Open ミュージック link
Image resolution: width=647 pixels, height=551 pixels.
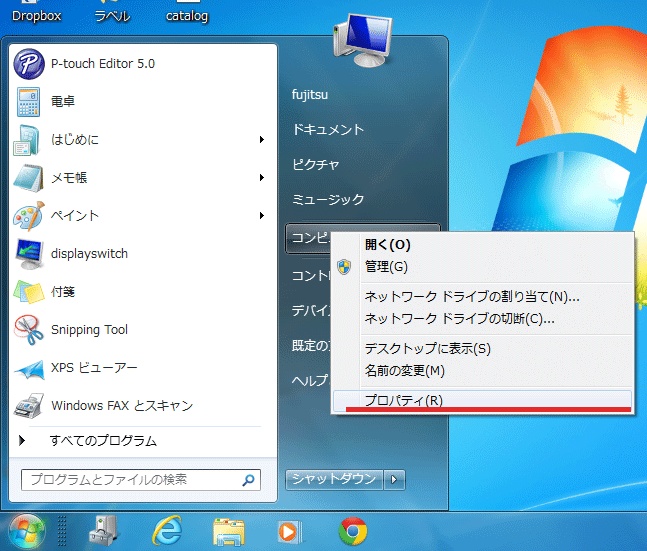328,200
